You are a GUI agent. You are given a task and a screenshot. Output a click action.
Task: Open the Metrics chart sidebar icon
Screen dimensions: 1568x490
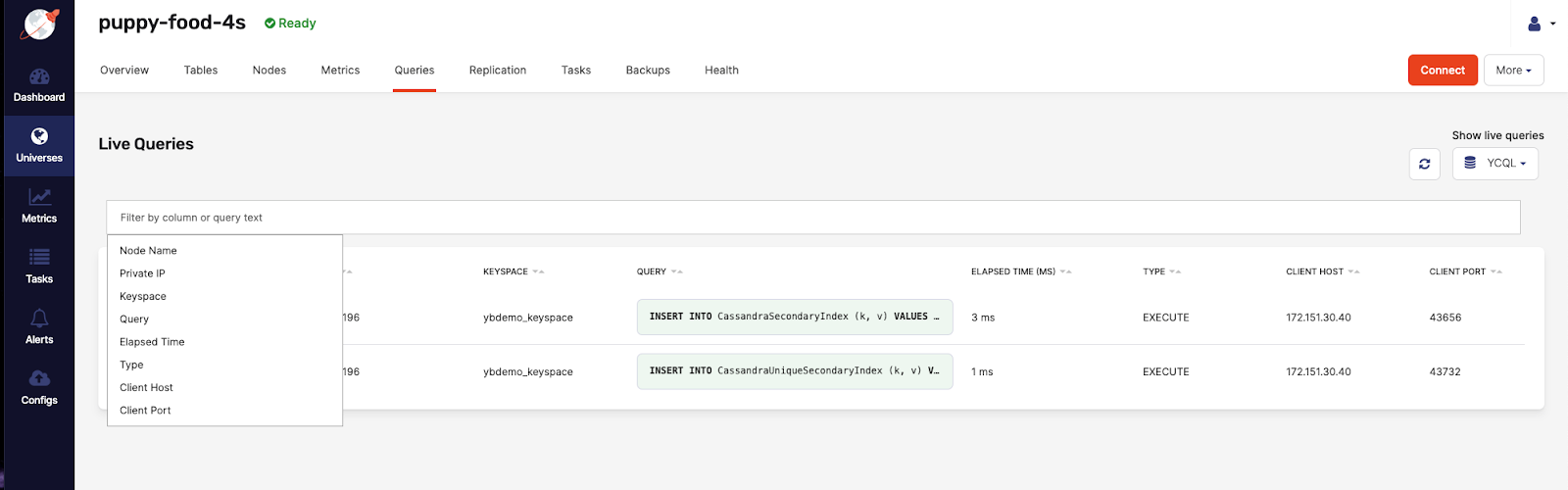pos(39,206)
